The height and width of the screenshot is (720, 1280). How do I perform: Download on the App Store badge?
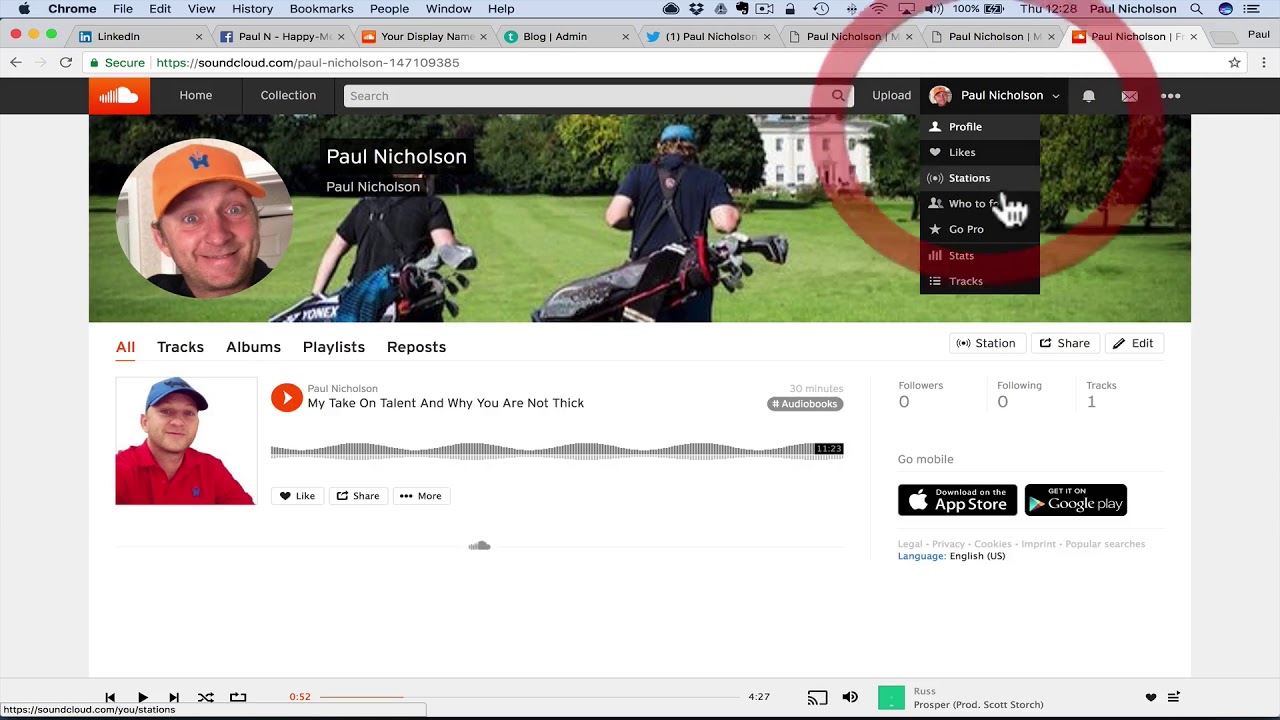(957, 500)
